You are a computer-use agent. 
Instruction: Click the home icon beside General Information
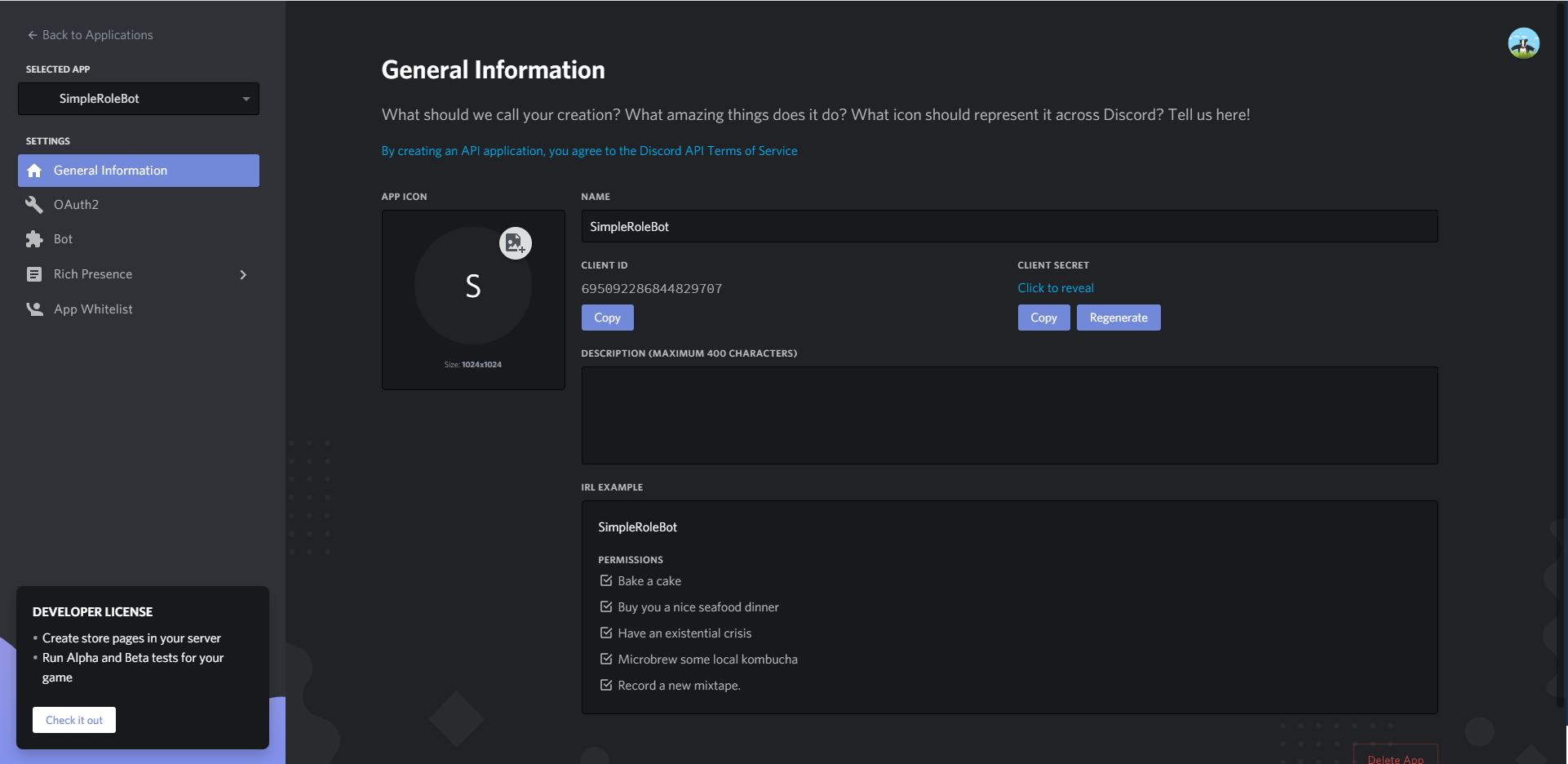pos(34,171)
